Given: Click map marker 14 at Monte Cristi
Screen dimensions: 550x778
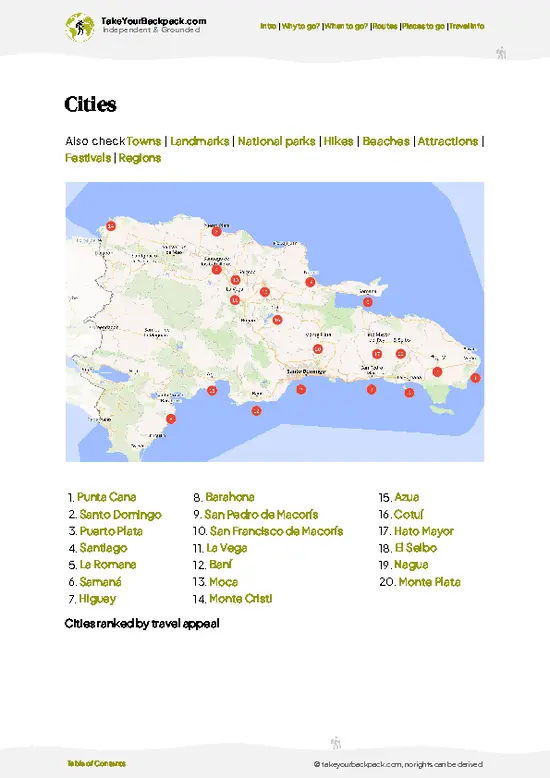Looking at the screenshot, I should (111, 226).
